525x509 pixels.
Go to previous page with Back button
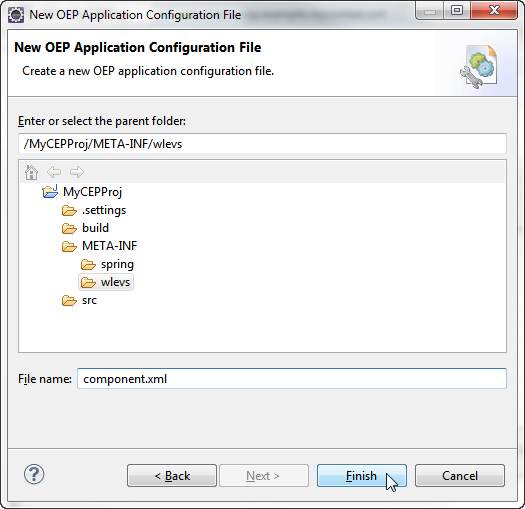[172, 476]
